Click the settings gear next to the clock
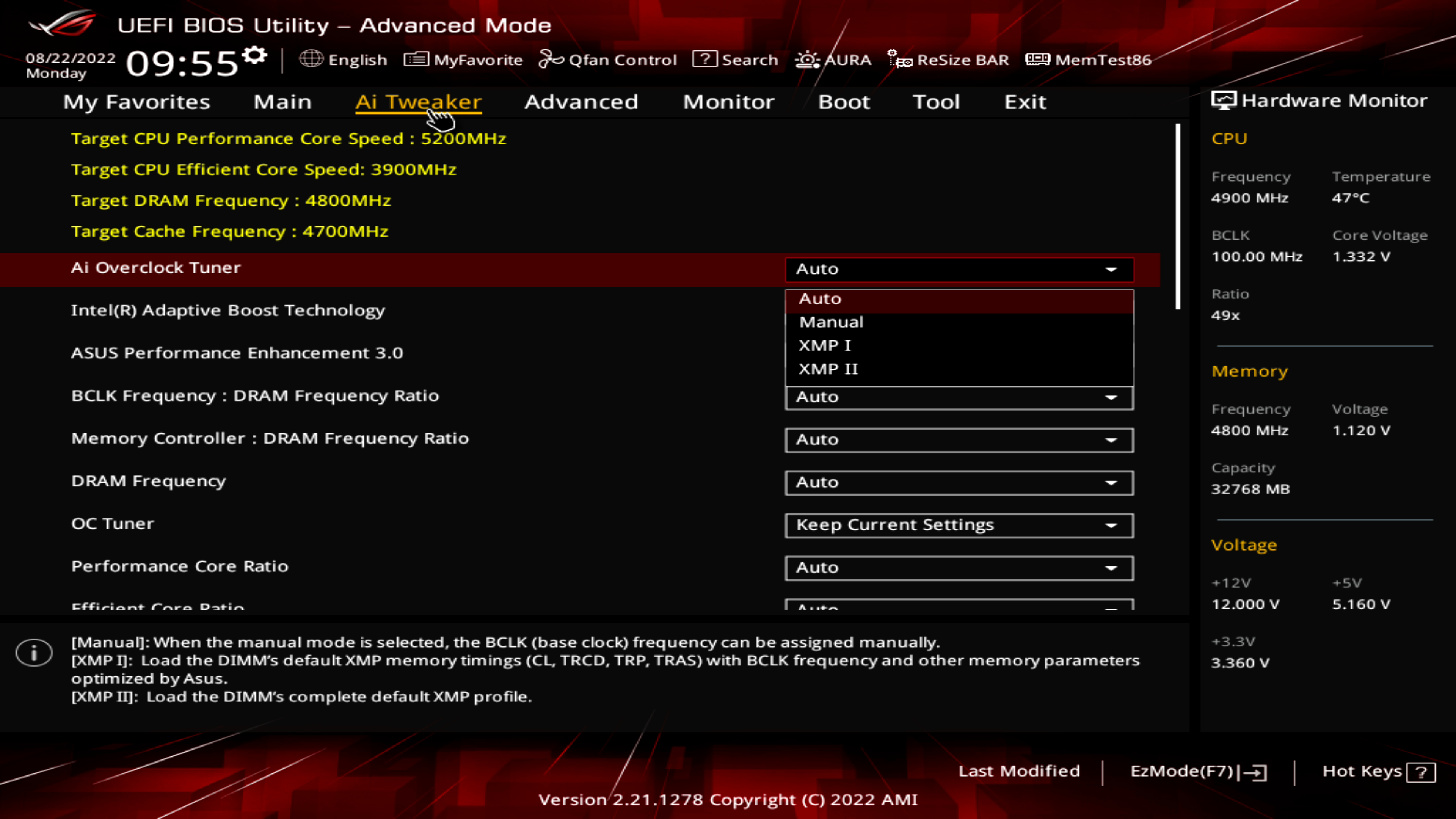 pos(255,55)
